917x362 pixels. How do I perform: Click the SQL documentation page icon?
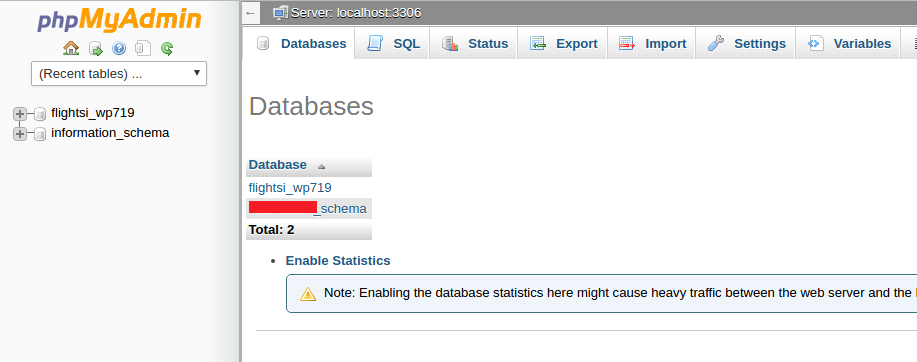point(143,49)
